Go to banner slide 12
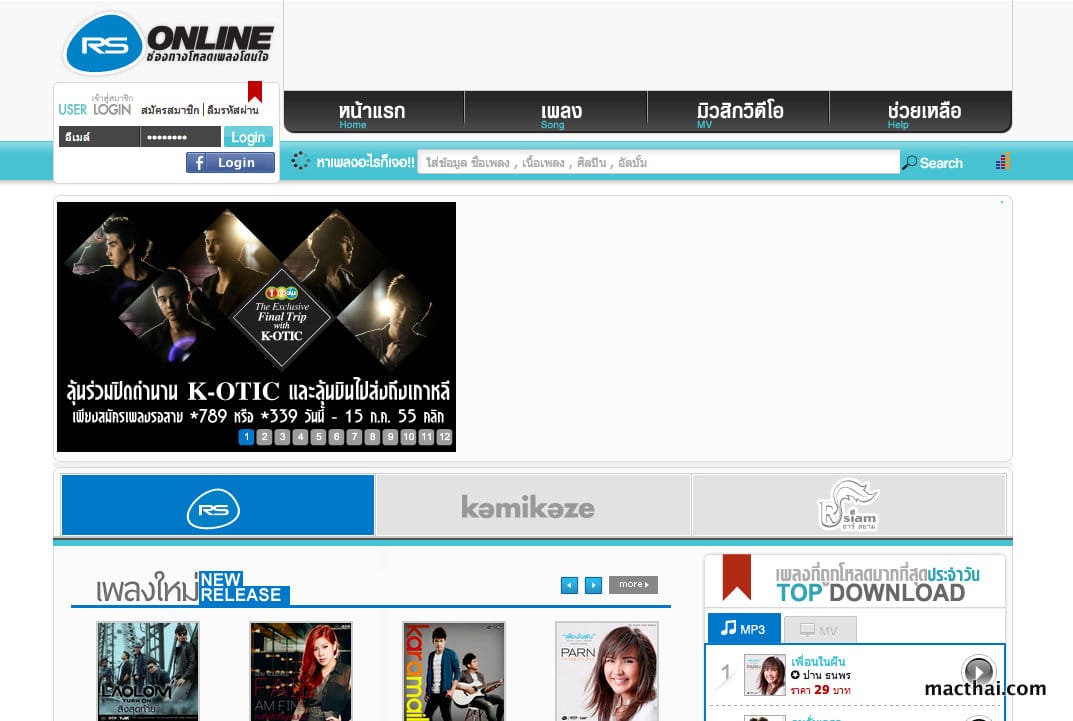The image size is (1073, 721). click(444, 436)
